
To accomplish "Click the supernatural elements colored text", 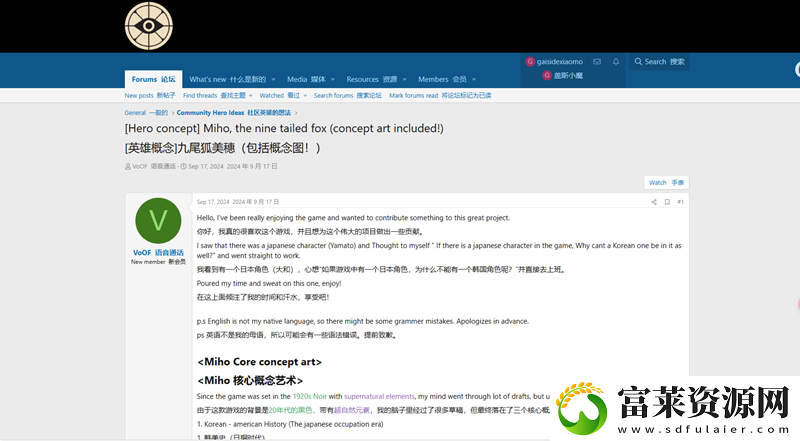I will point(379,396).
